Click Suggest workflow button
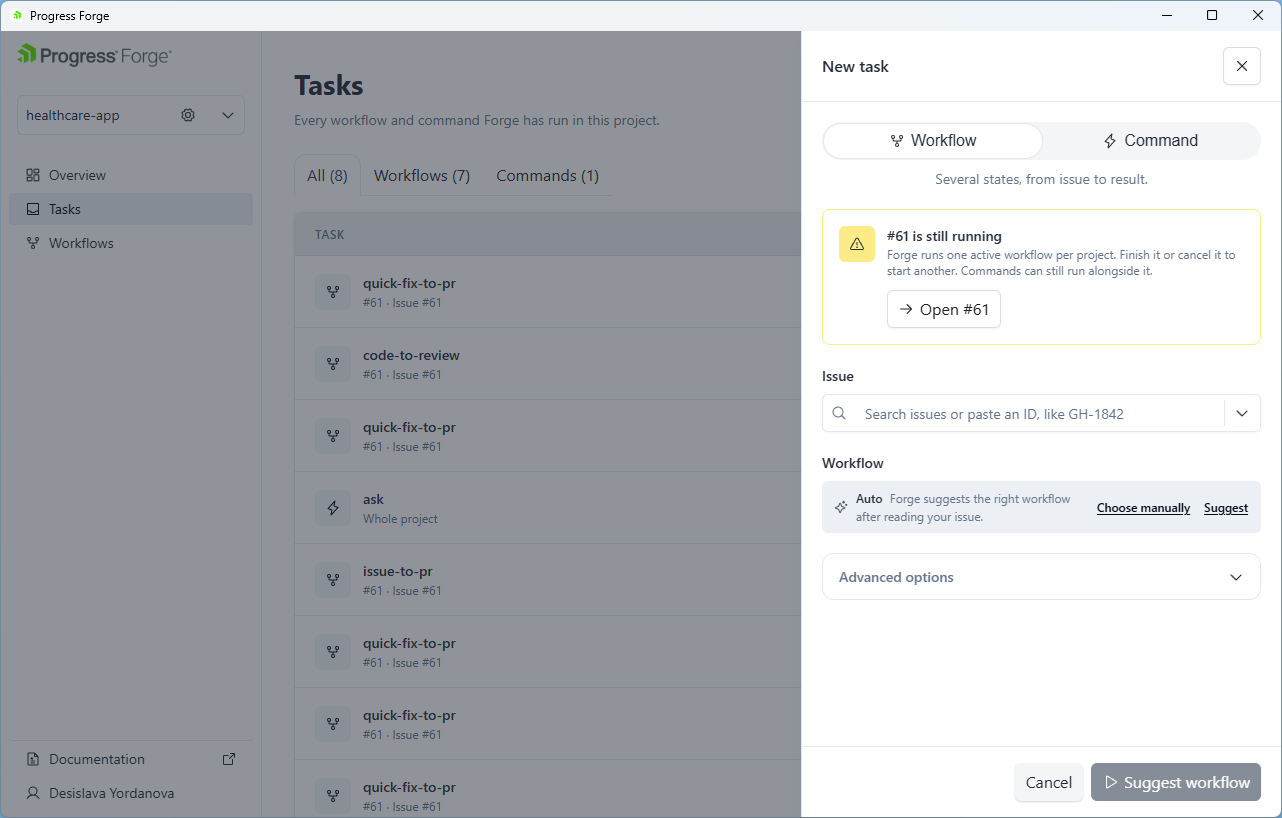The image size is (1282, 818). point(1176,783)
